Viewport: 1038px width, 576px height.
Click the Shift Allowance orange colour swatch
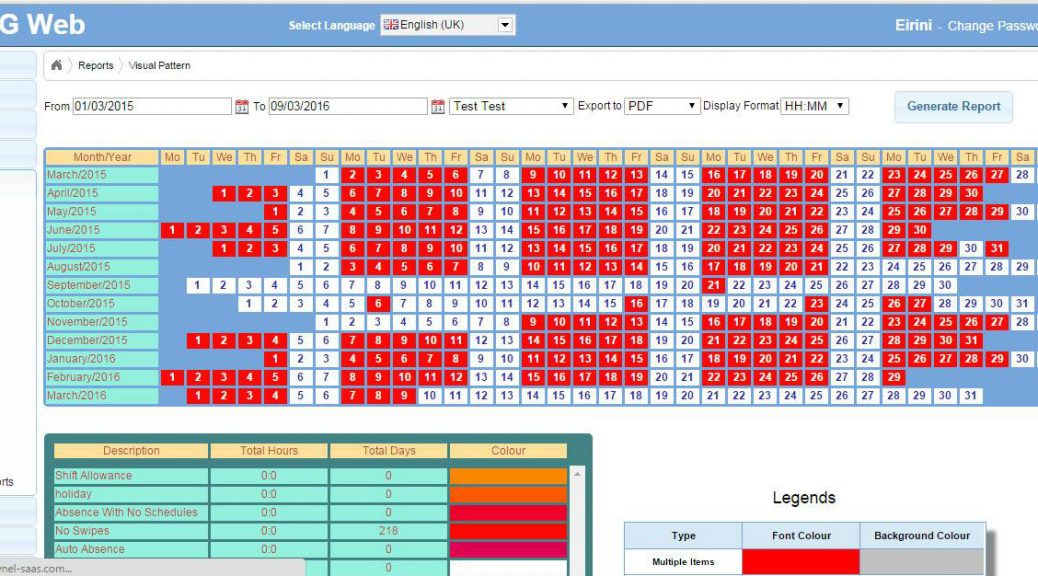508,476
